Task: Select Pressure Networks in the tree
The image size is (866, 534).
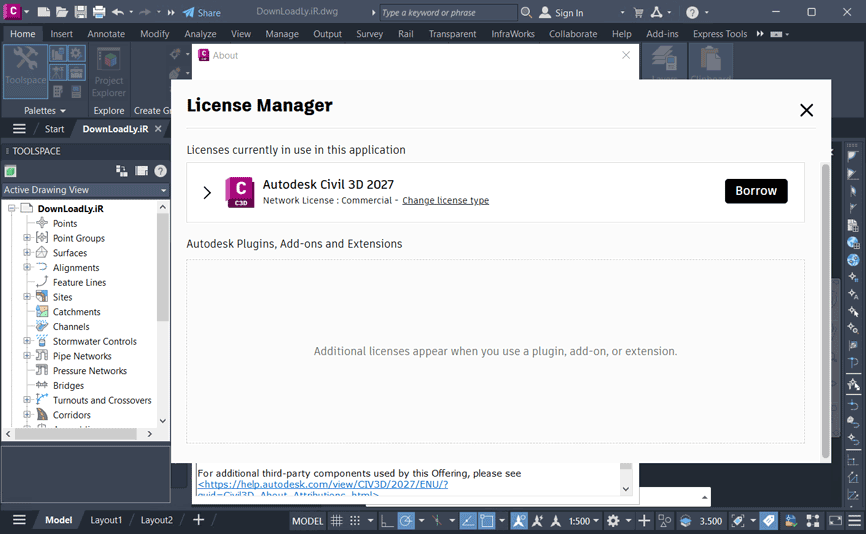Action: (89, 371)
